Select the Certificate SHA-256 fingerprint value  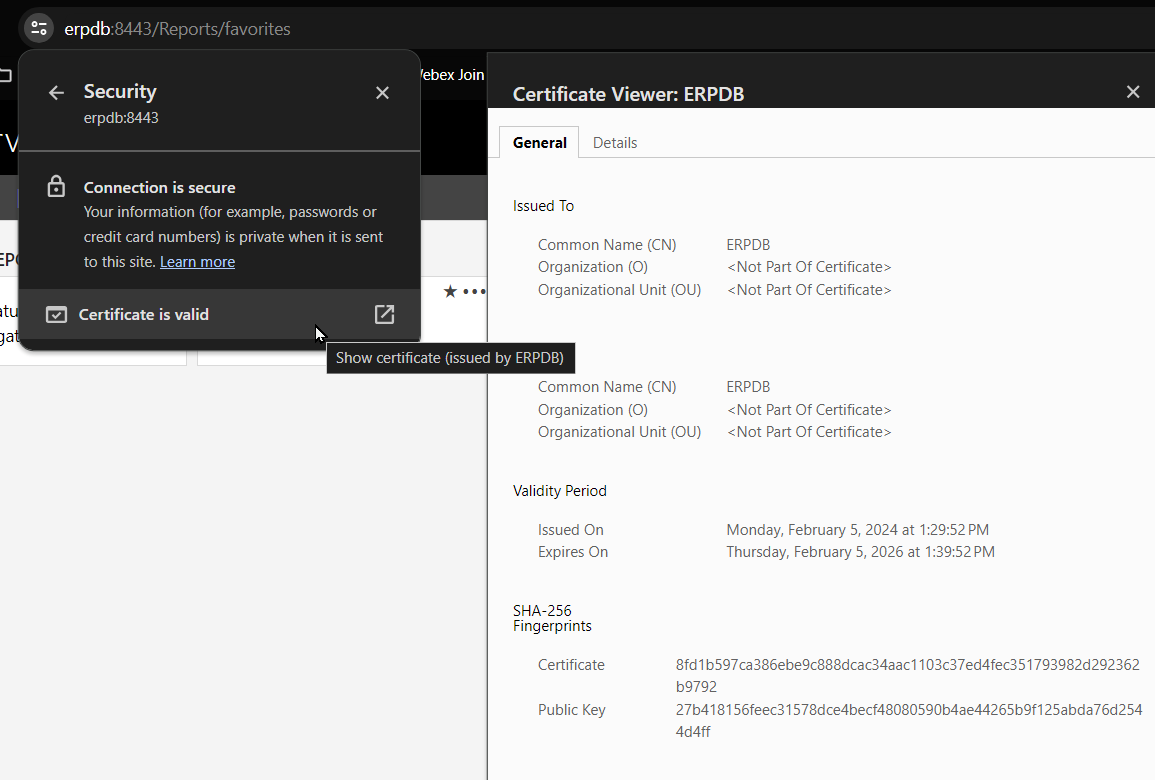[908, 675]
